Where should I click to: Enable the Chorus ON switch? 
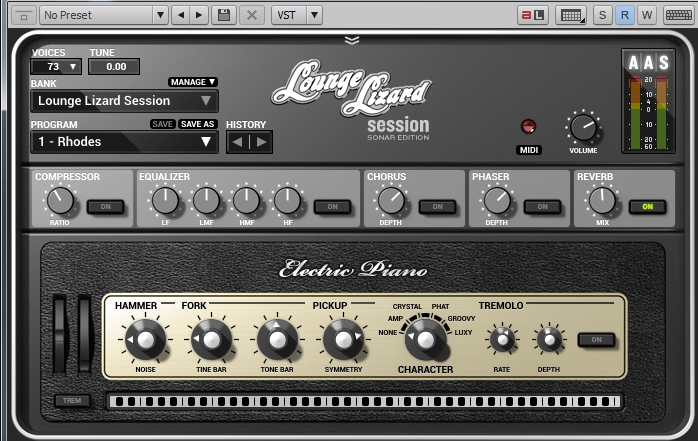pyautogui.click(x=438, y=207)
